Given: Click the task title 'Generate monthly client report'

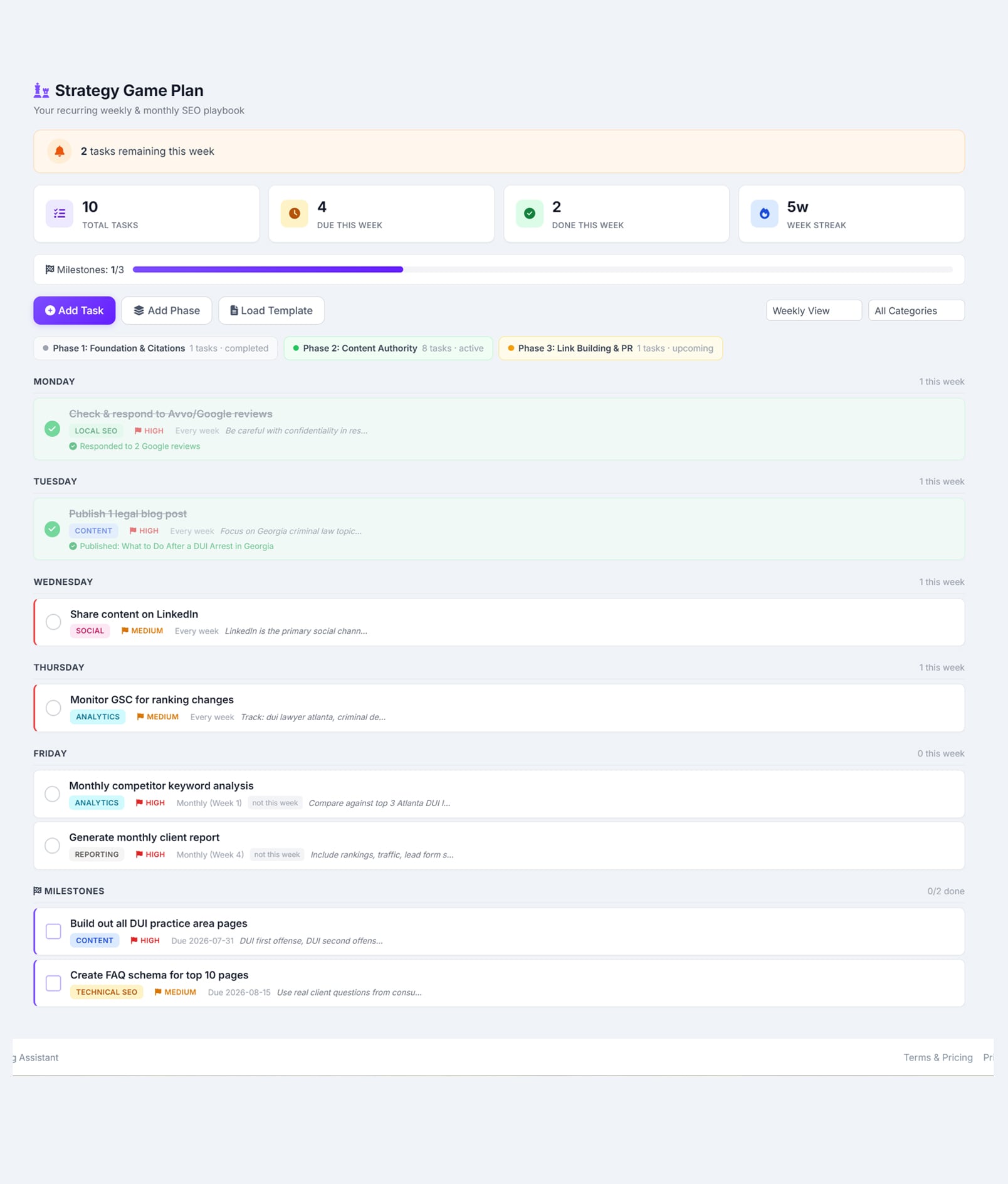Looking at the screenshot, I should [144, 837].
